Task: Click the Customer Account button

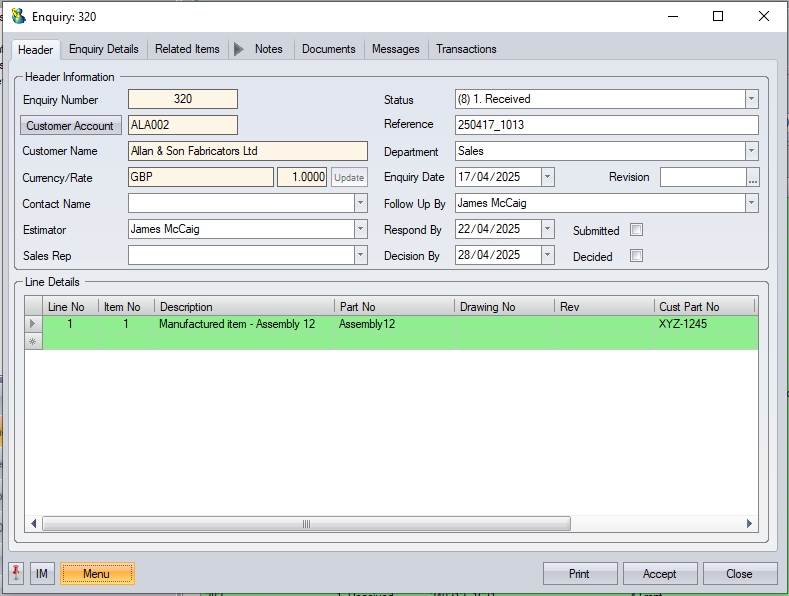Action: tap(71, 126)
